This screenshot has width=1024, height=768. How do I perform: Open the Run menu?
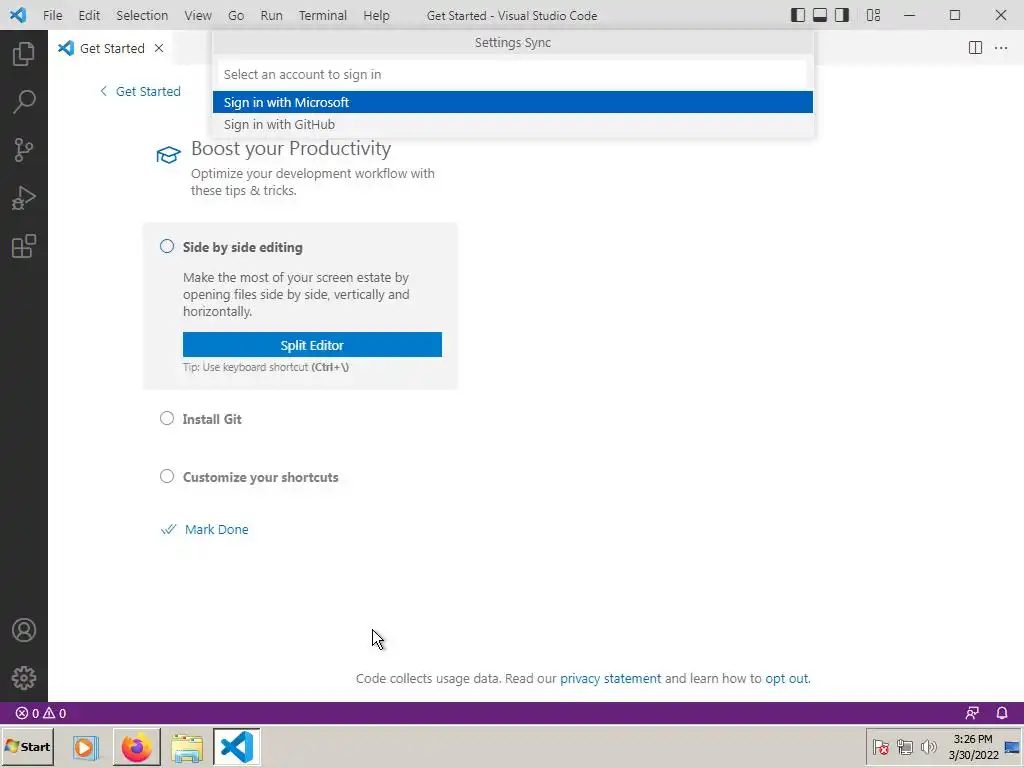(271, 15)
